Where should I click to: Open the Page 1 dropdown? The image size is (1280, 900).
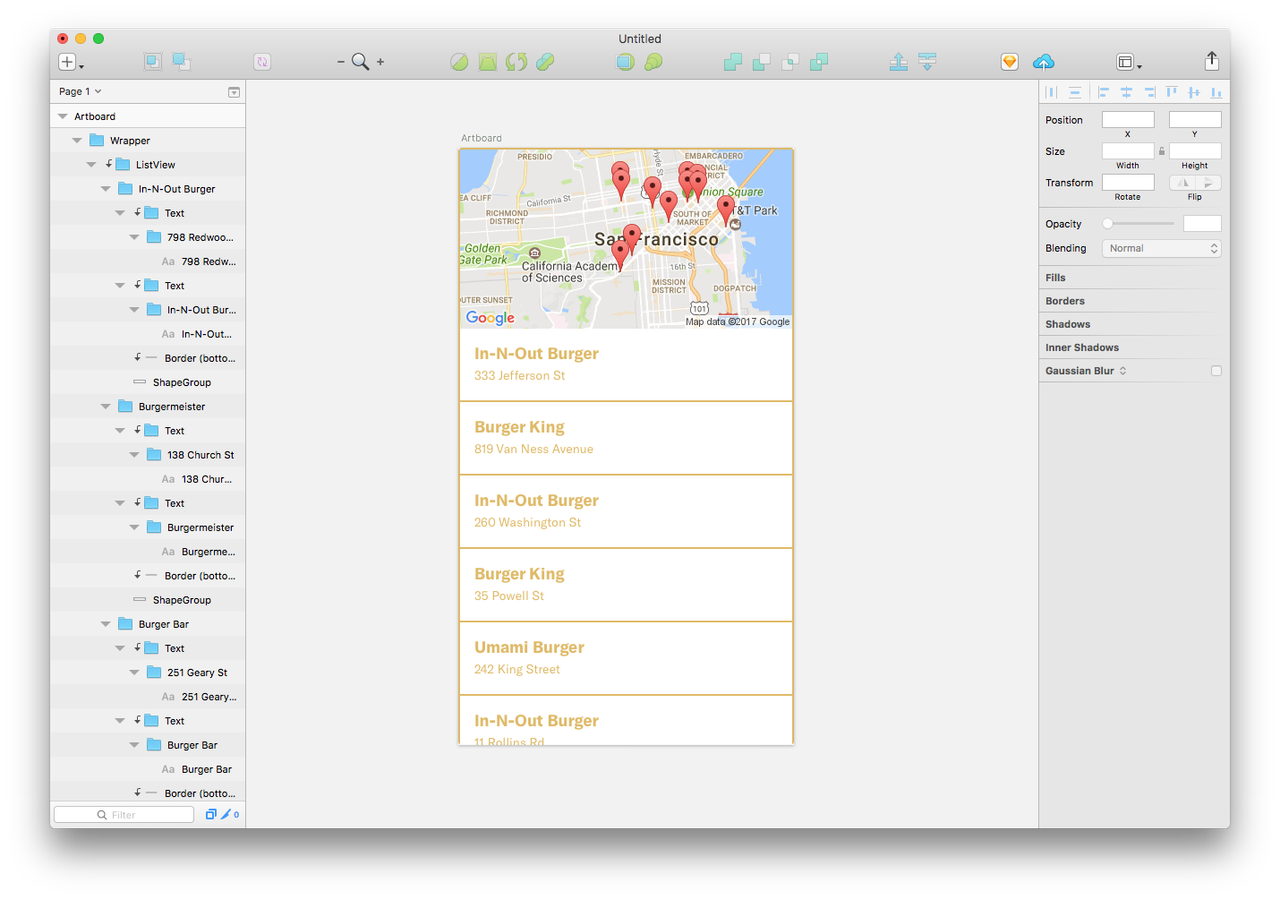coord(80,91)
